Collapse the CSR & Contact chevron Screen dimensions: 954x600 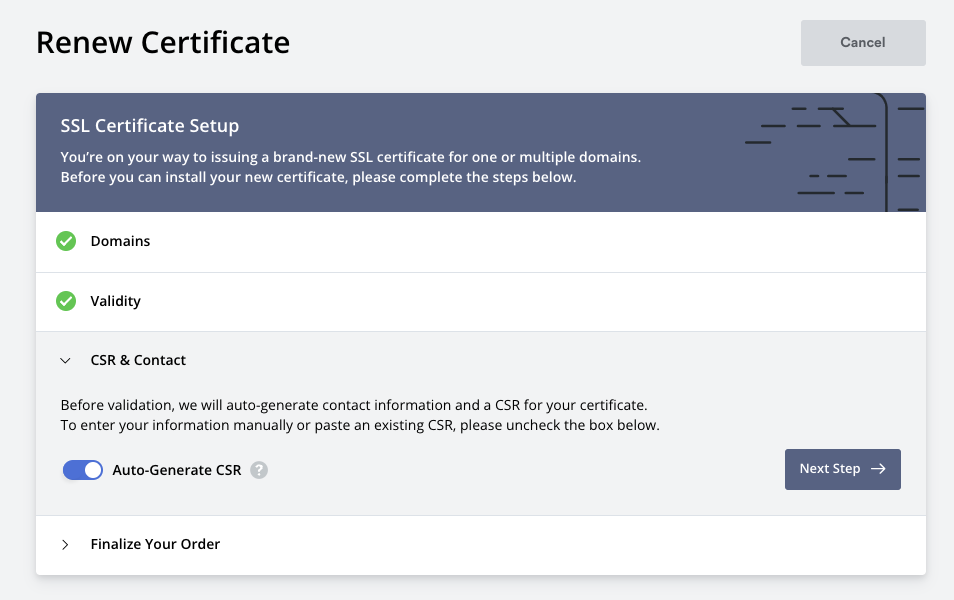pyautogui.click(x=66, y=361)
